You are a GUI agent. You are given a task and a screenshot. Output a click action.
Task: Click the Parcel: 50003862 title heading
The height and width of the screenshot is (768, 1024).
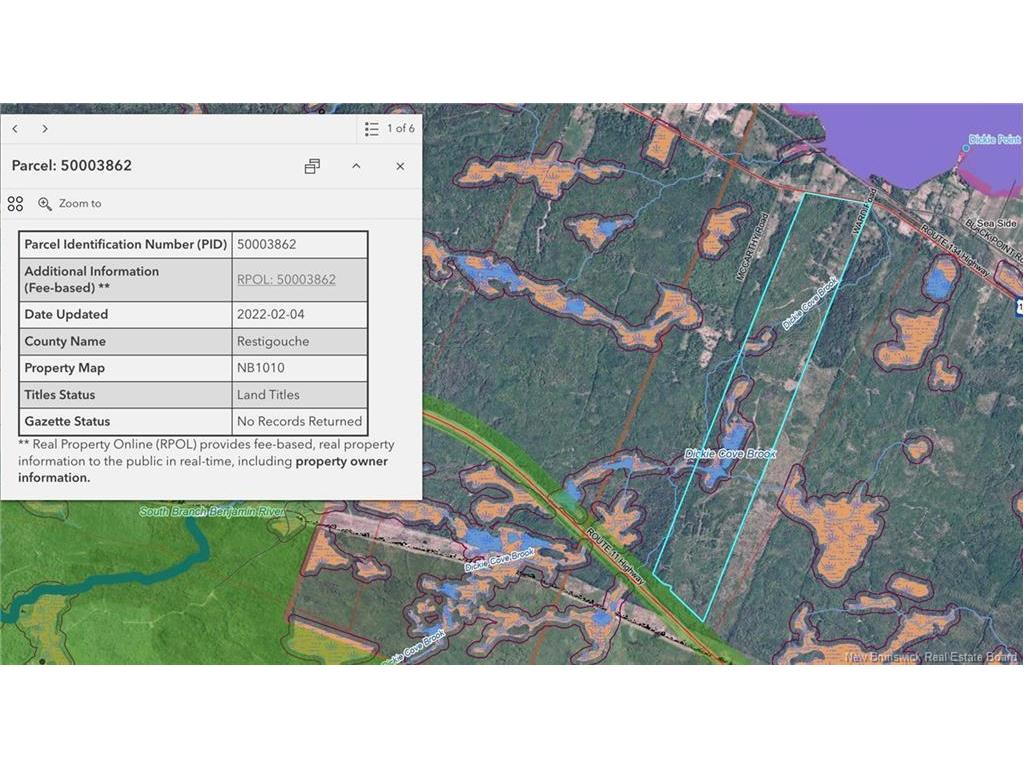(x=72, y=166)
